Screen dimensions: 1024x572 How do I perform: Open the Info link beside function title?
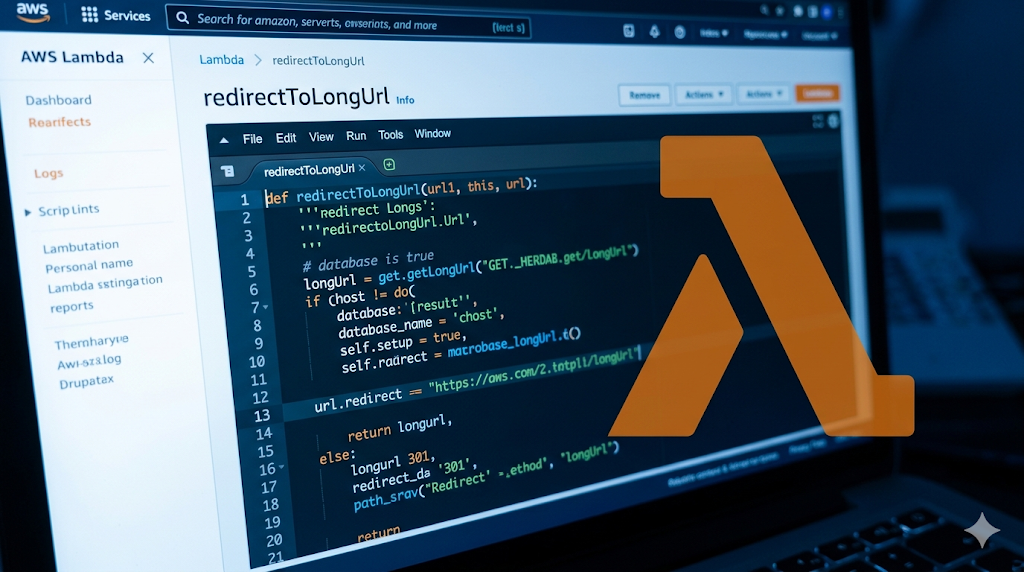(x=405, y=100)
